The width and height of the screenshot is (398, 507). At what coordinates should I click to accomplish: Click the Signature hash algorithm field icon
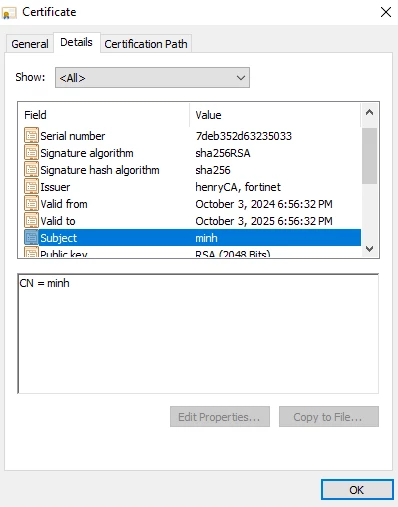point(31,170)
